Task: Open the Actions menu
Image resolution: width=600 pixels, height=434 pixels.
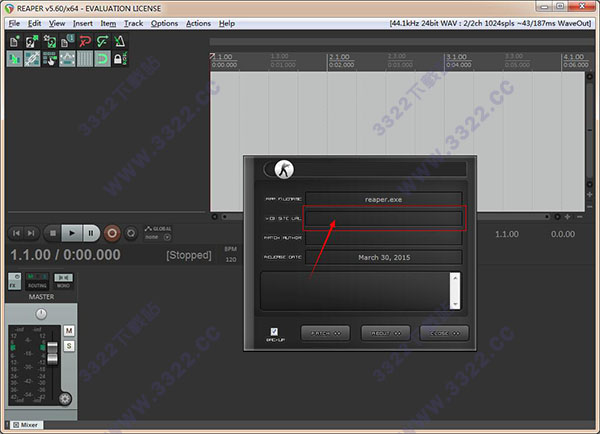Action: 198,23
